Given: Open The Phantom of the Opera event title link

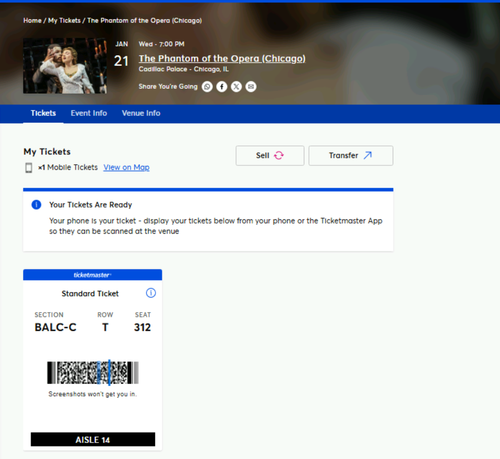Looking at the screenshot, I should (222, 58).
